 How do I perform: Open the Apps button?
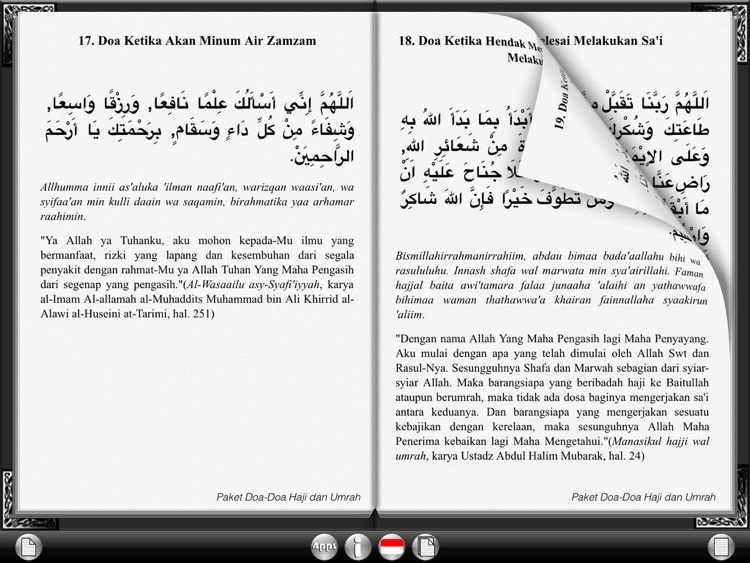coord(324,546)
